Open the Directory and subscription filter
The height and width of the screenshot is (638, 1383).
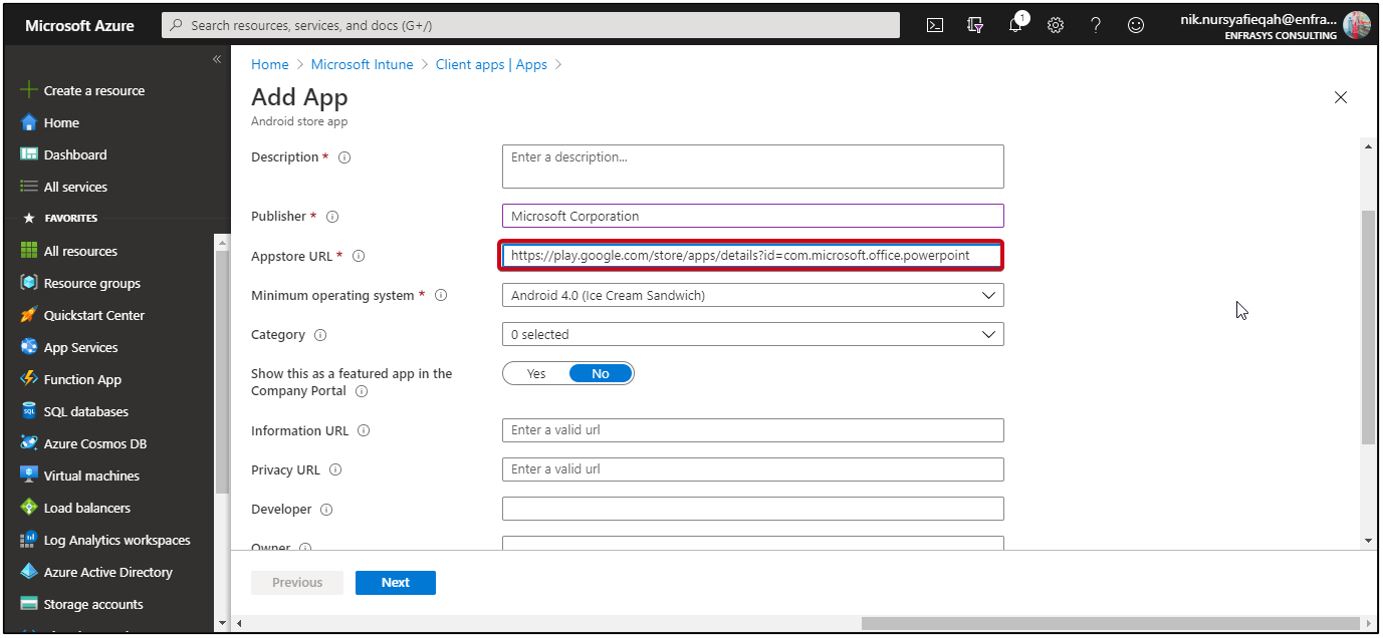(973, 24)
